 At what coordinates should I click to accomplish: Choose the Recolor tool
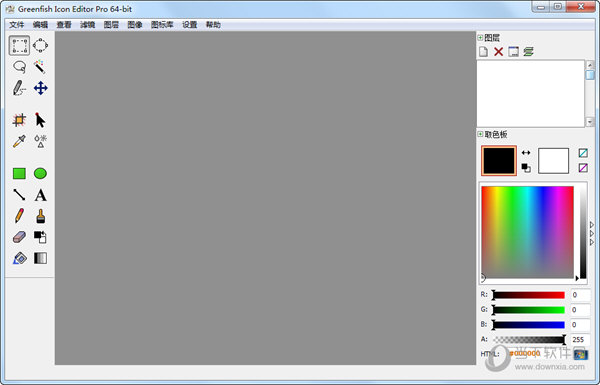pos(40,237)
